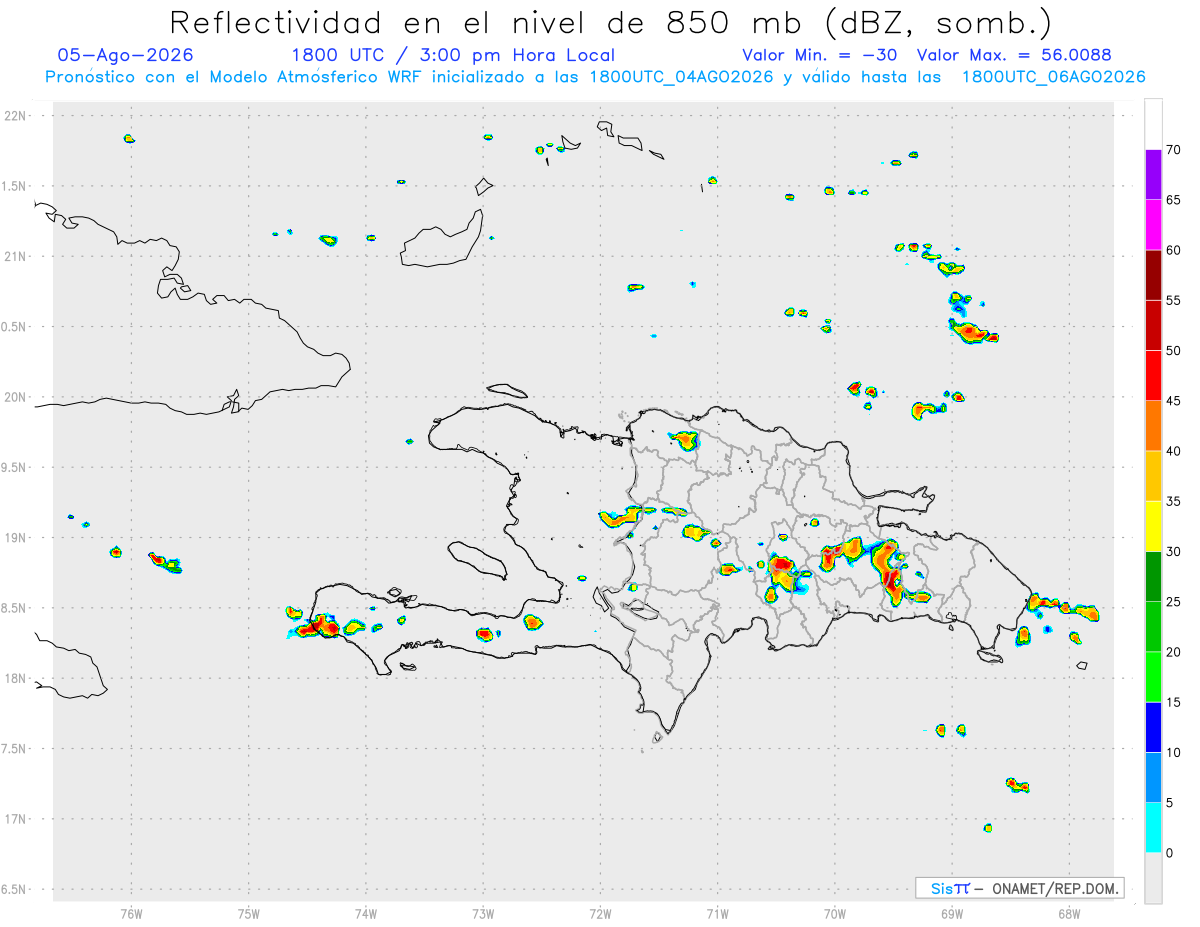Click the colorbar tick label "30"
The height and width of the screenshot is (927, 1200).
[1172, 552]
